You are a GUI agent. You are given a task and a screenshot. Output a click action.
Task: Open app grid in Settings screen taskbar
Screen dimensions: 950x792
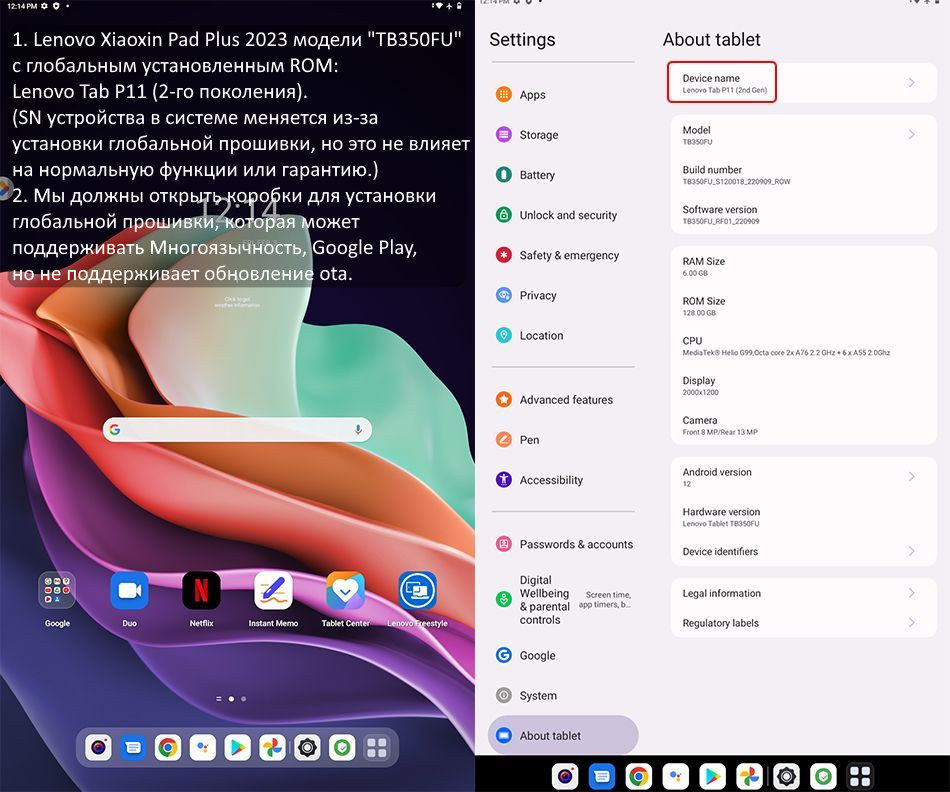click(860, 776)
